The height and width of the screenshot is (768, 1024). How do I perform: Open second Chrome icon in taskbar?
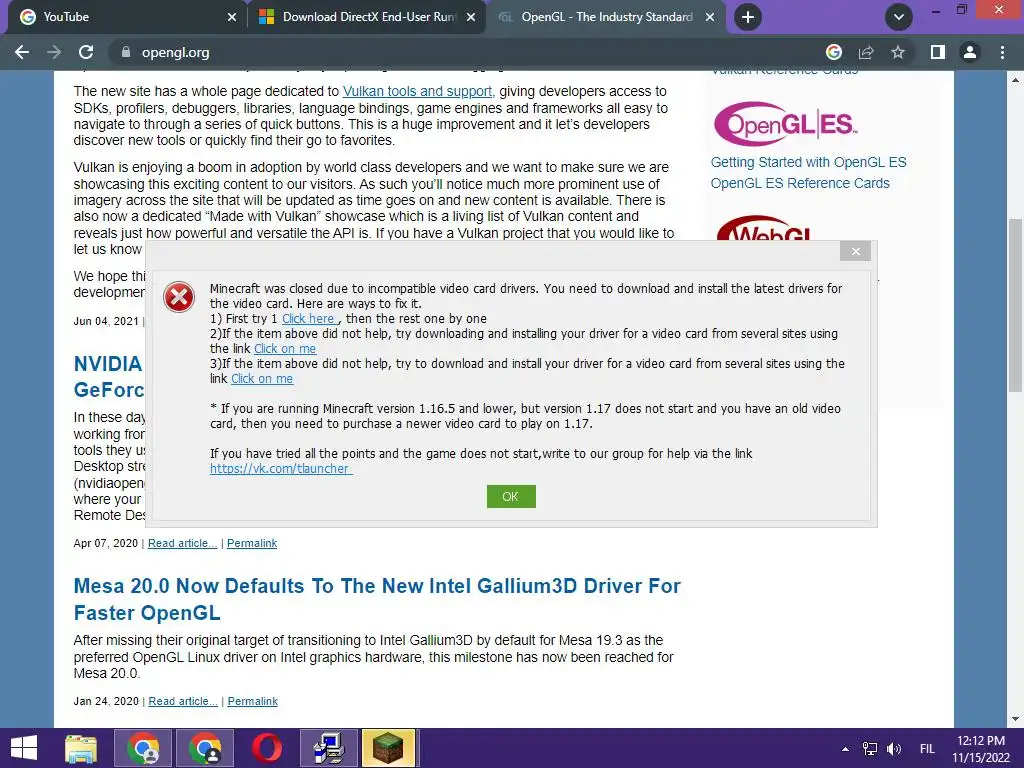pyautogui.click(x=205, y=748)
